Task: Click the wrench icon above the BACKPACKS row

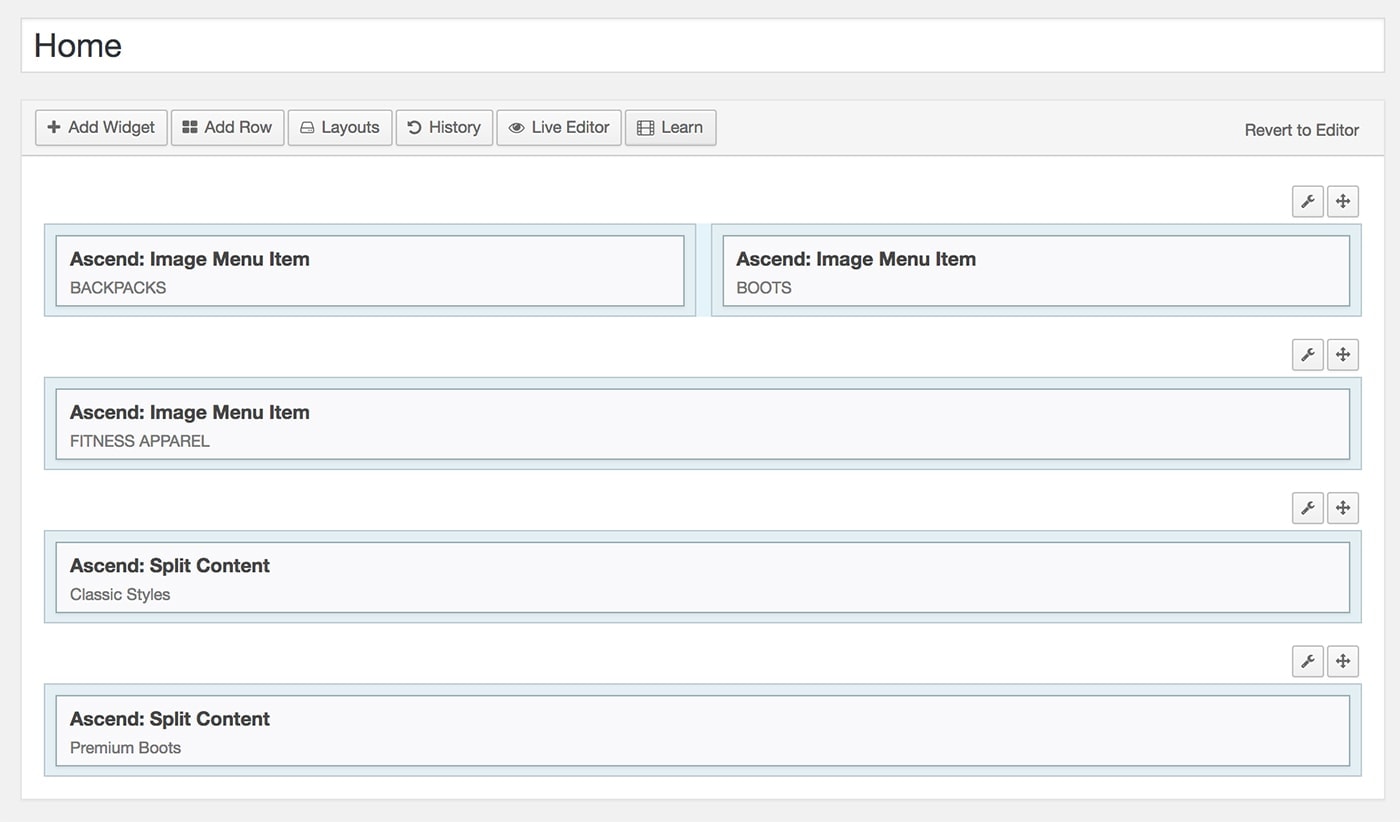Action: (x=1307, y=201)
